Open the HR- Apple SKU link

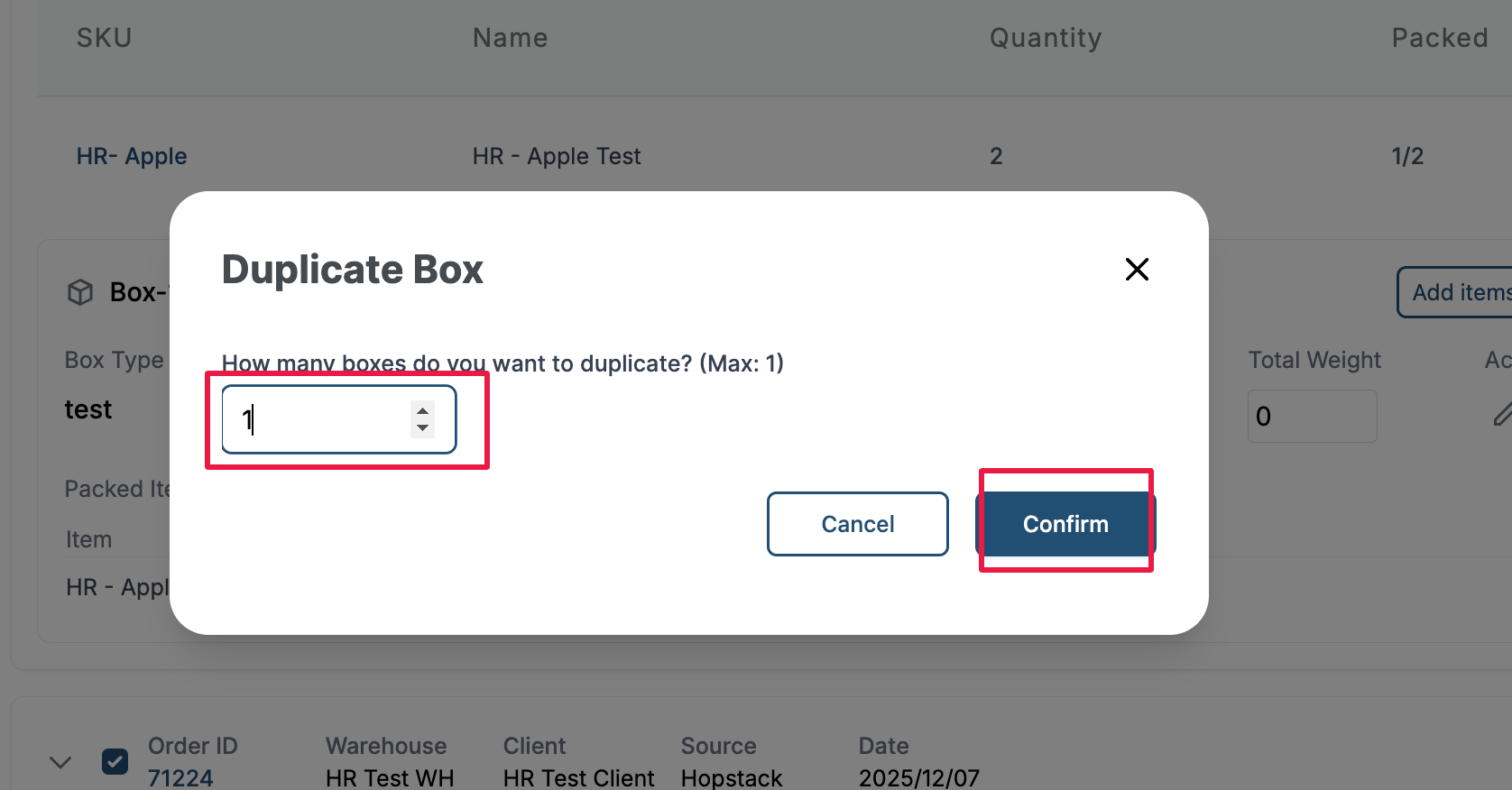(x=132, y=156)
